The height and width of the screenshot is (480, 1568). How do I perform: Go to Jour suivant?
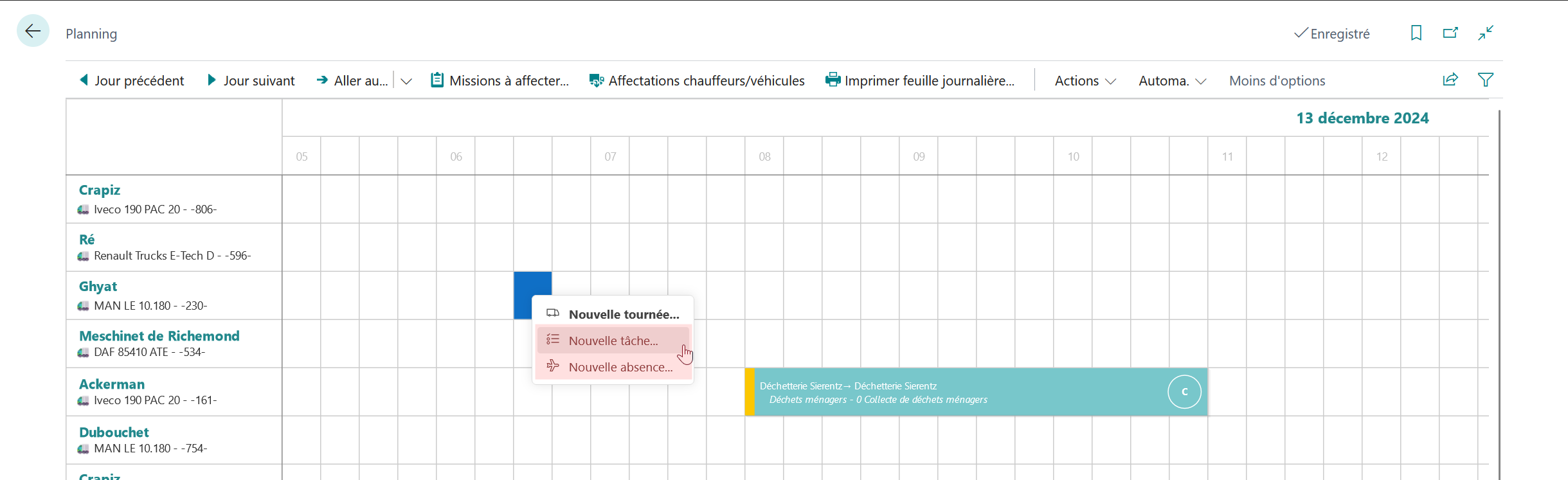[251, 80]
